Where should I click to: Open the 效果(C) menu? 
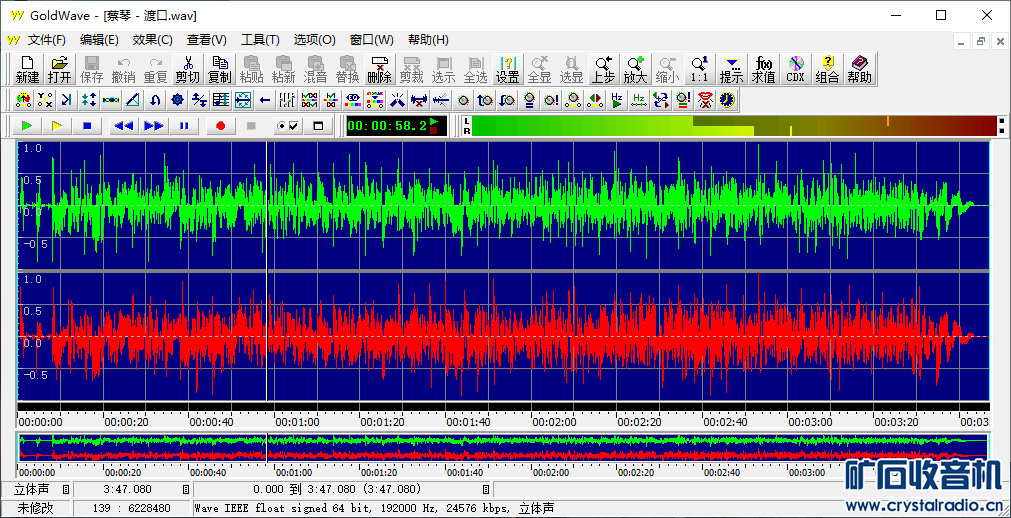coord(153,40)
